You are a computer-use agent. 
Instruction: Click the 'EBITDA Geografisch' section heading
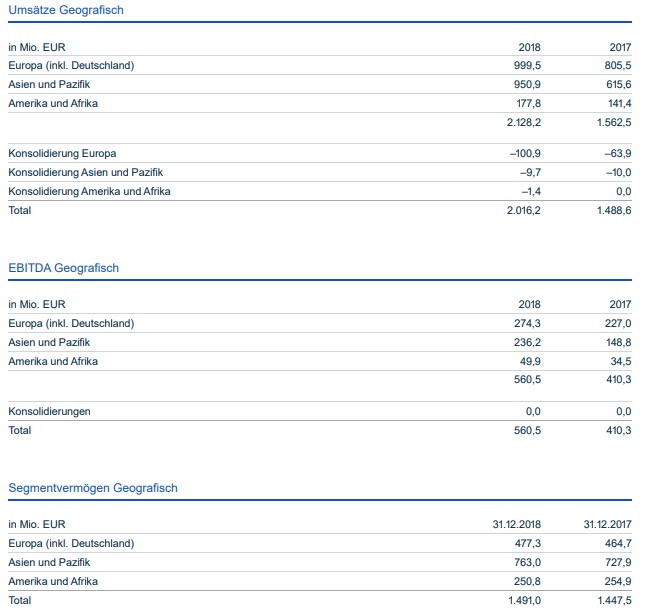pyautogui.click(x=63, y=268)
